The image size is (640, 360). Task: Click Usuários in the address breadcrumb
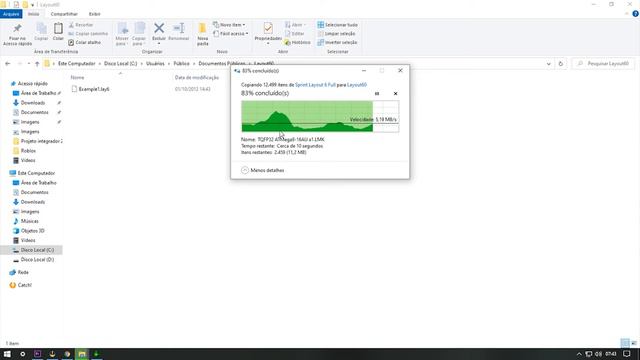tap(155, 64)
